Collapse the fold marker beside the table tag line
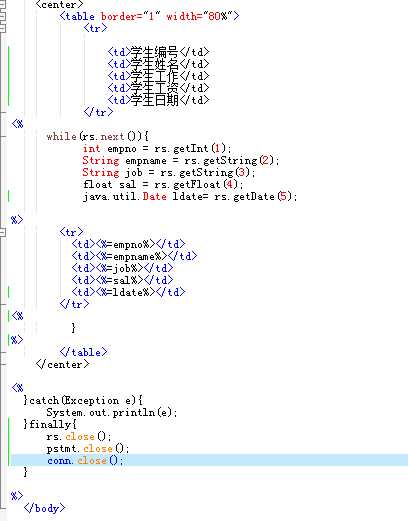Screen dimensions: 408x521 2,16
